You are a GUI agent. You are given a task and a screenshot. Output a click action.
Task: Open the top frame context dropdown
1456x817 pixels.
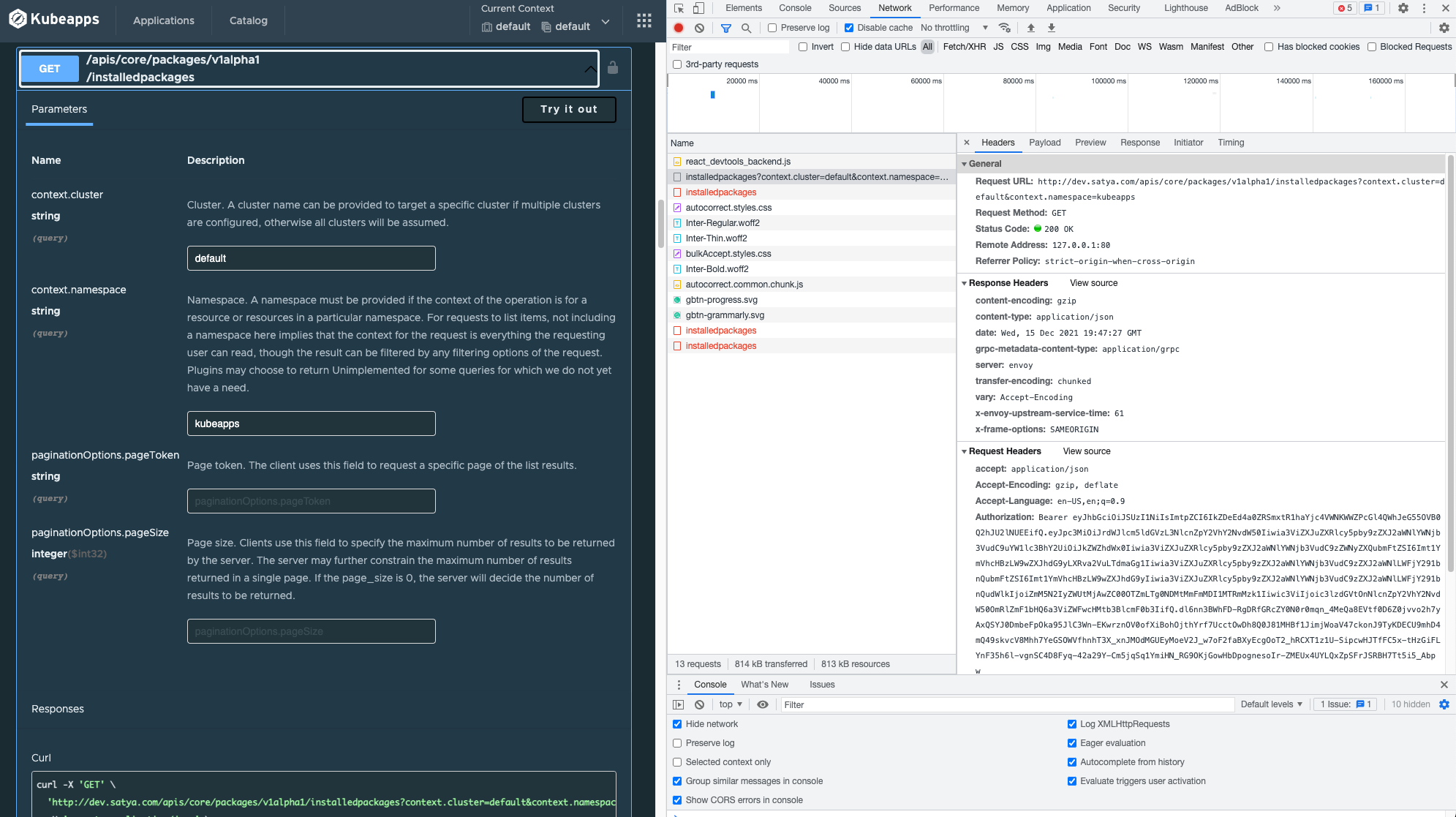[728, 704]
